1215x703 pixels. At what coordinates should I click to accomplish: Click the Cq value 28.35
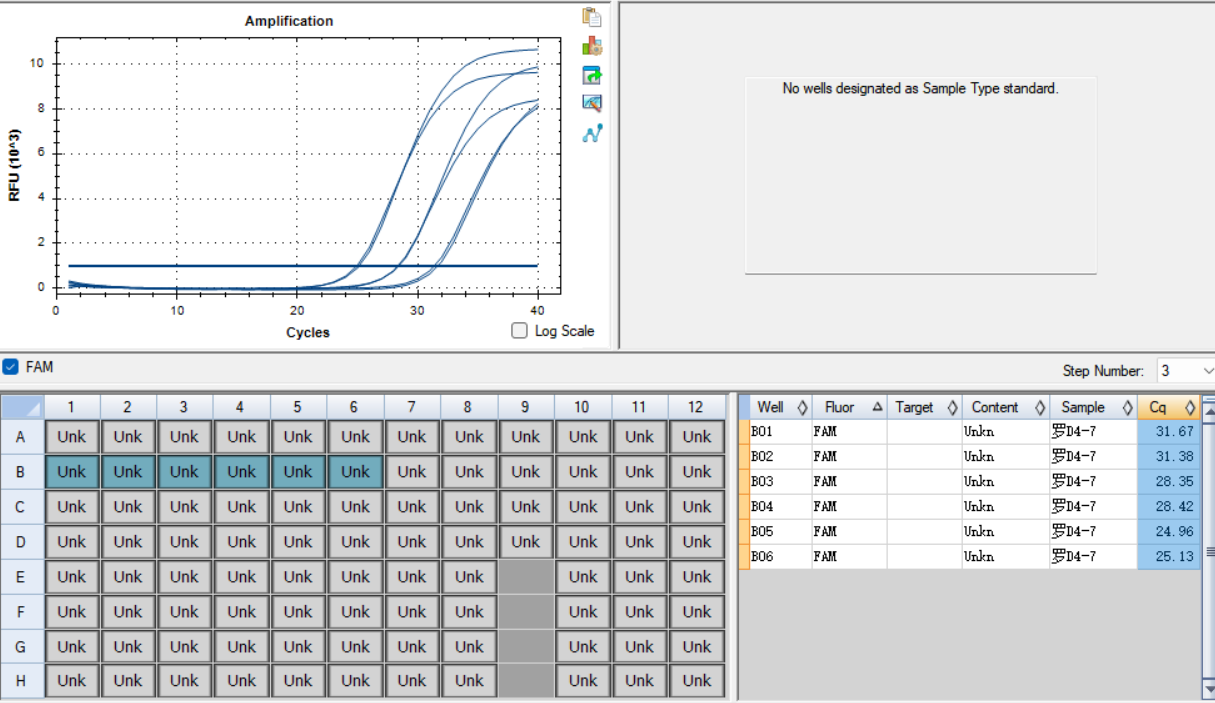click(1168, 482)
